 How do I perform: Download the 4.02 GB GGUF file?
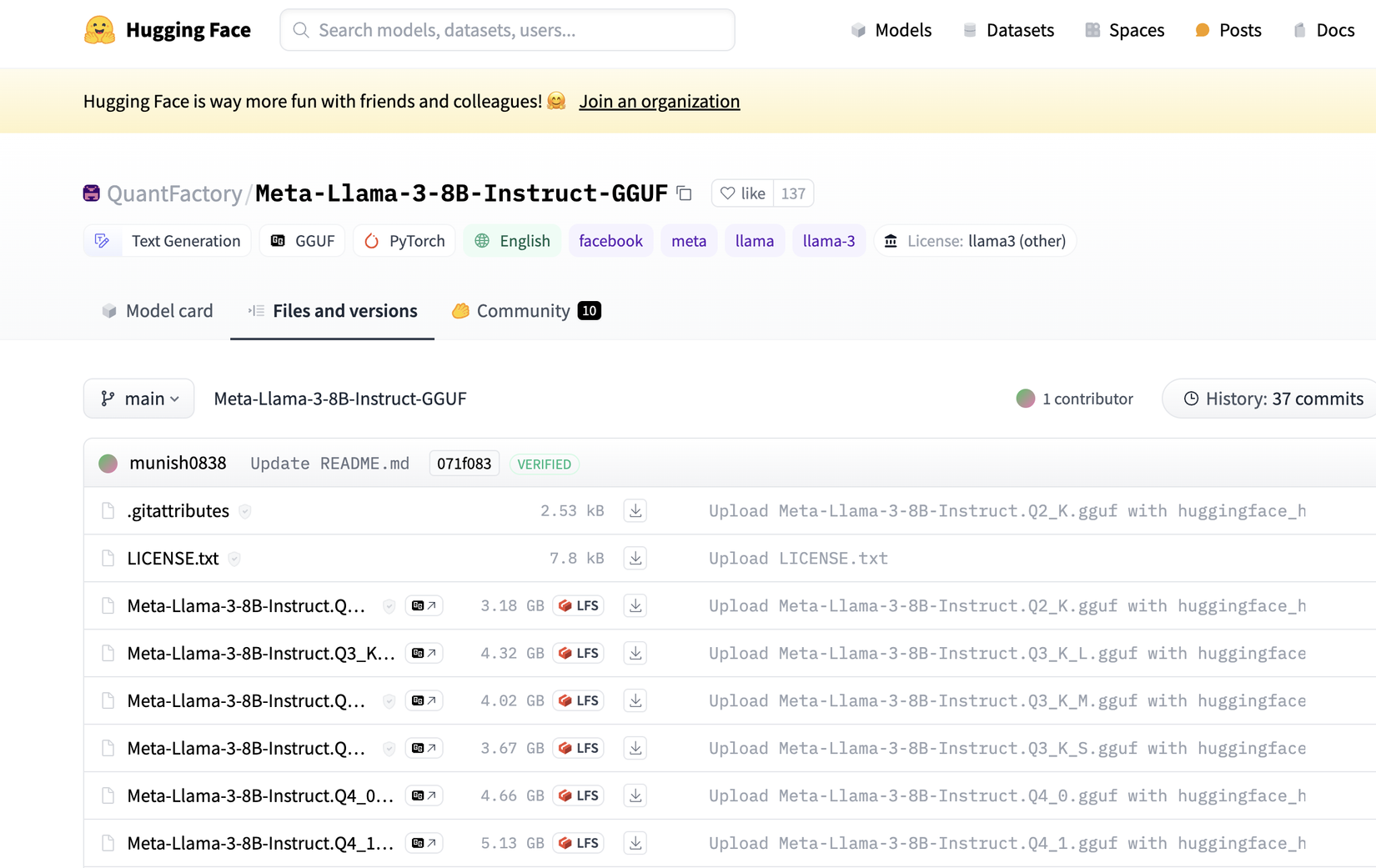(635, 700)
